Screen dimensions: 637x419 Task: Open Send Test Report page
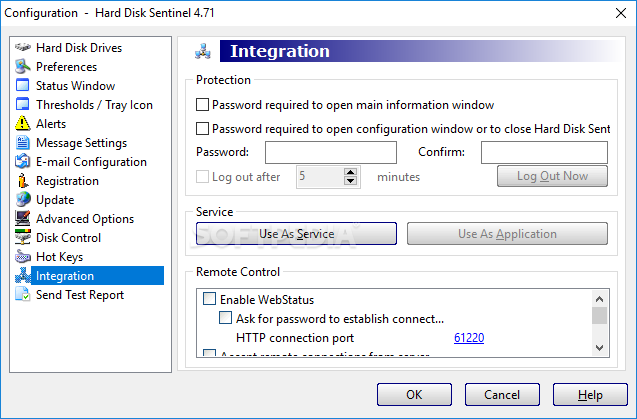(80, 295)
